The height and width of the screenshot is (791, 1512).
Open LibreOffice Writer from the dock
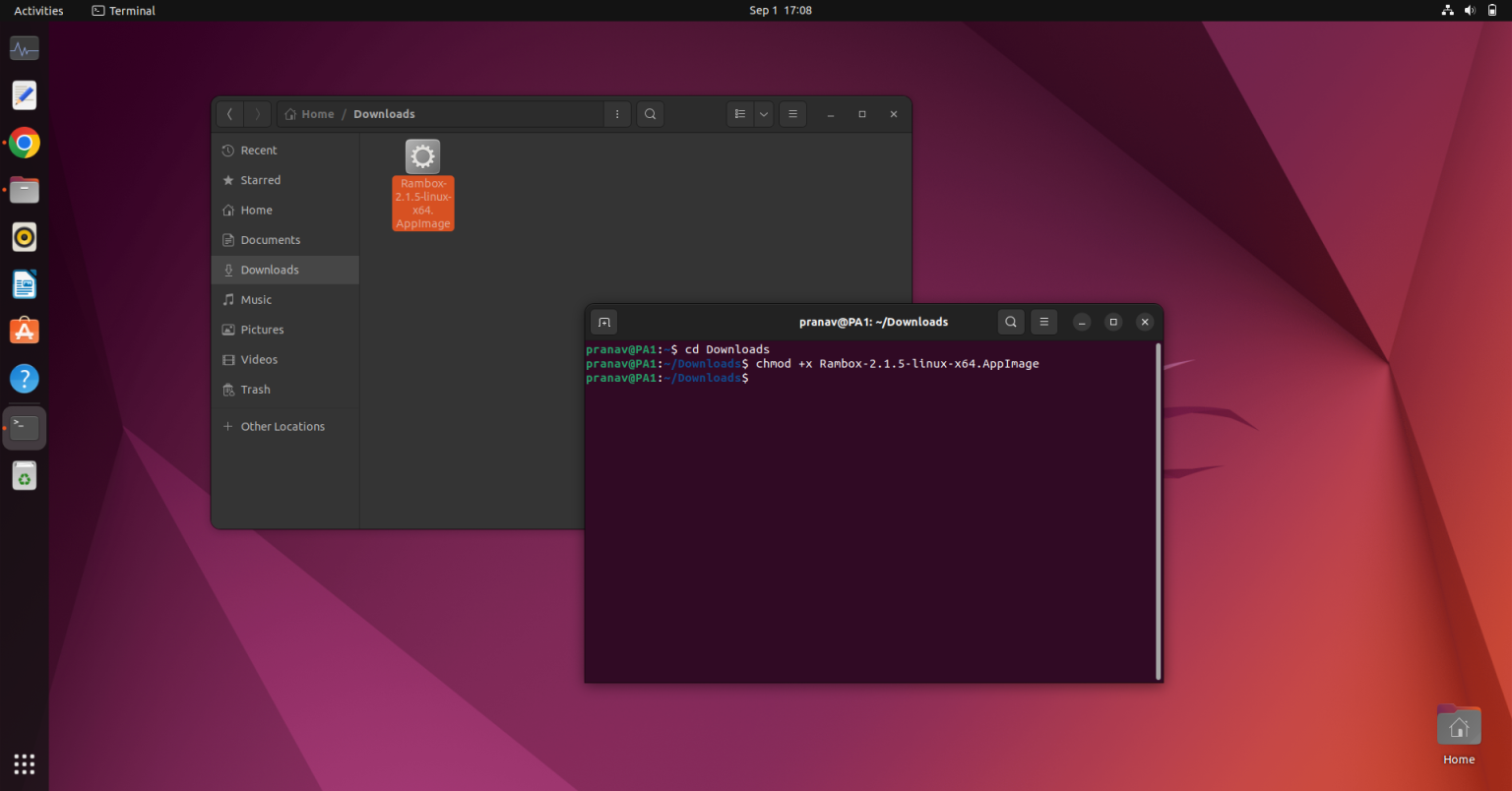pyautogui.click(x=24, y=283)
